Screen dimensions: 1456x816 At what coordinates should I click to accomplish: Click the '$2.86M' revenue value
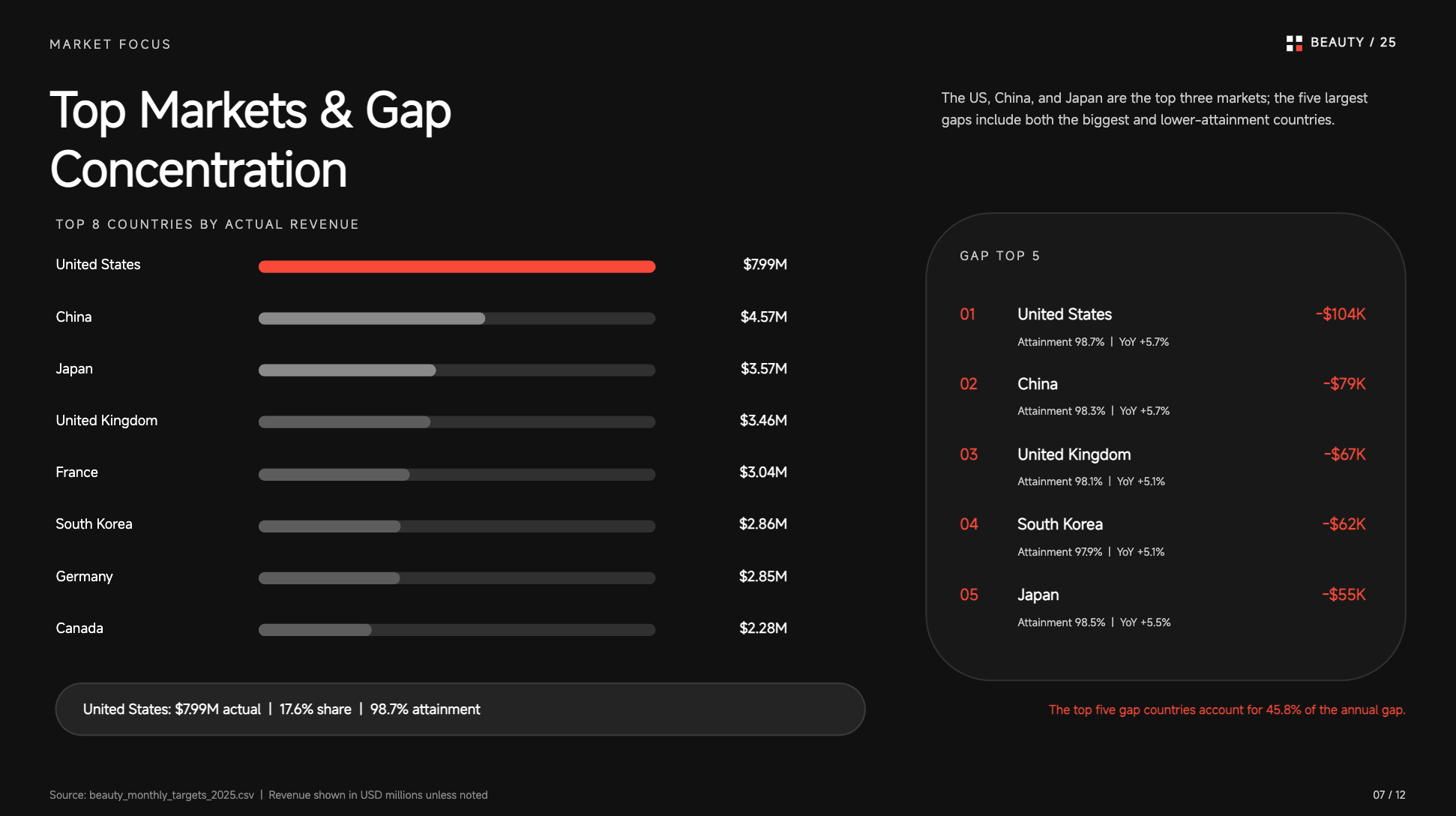[x=763, y=523]
